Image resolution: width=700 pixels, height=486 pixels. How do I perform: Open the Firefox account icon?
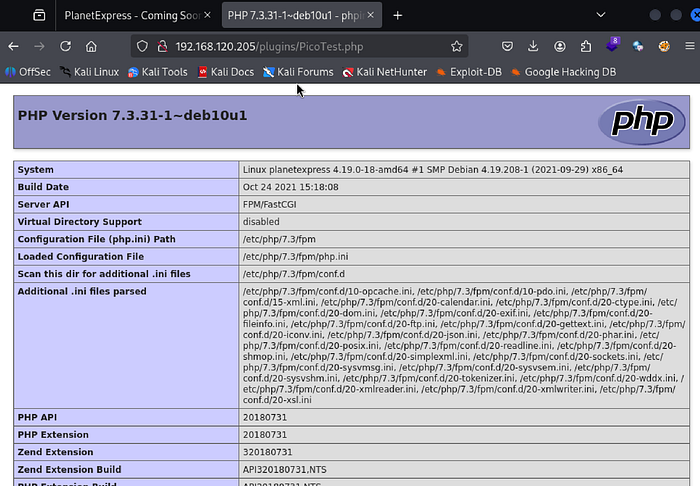point(559,46)
